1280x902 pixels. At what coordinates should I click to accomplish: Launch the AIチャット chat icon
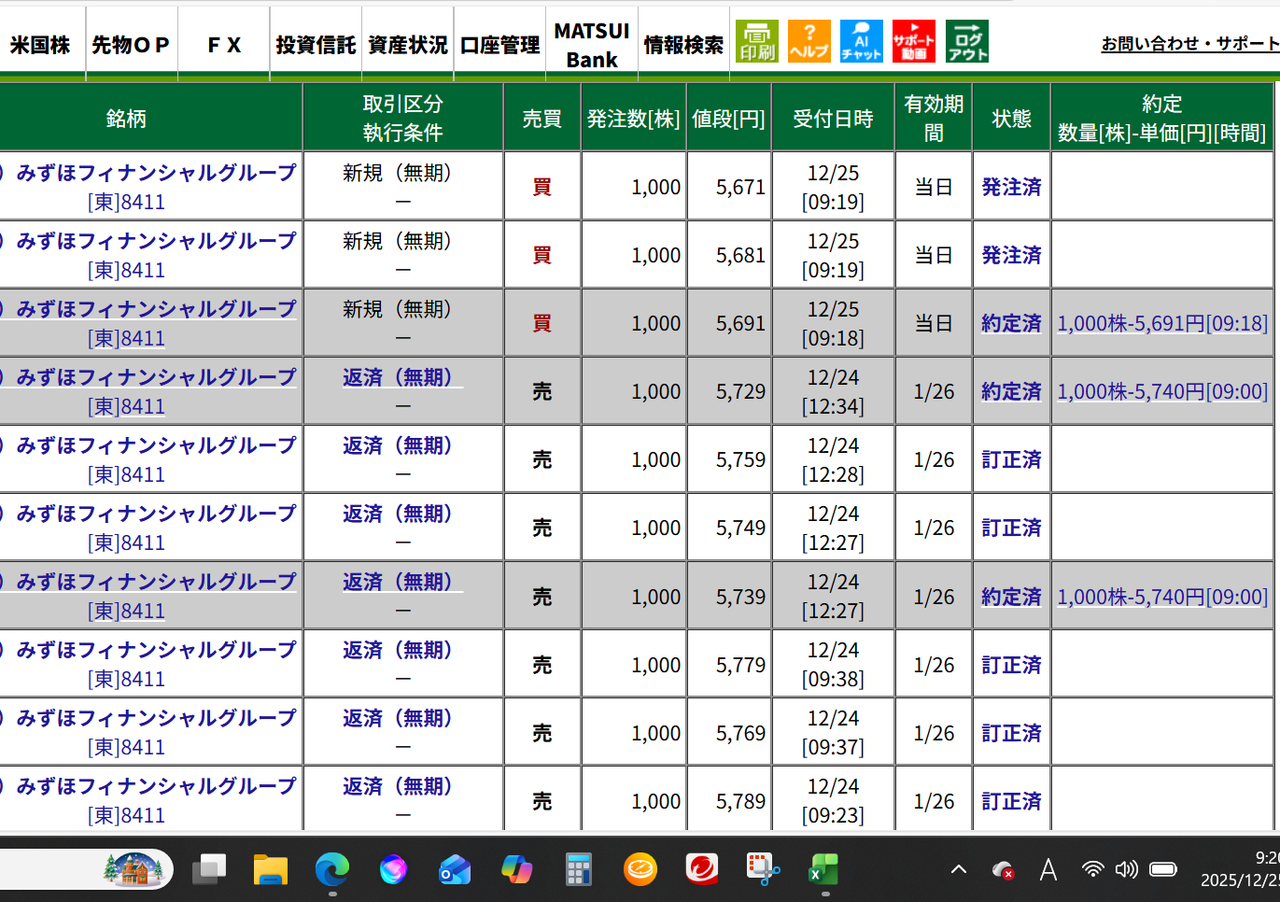pyautogui.click(x=861, y=41)
